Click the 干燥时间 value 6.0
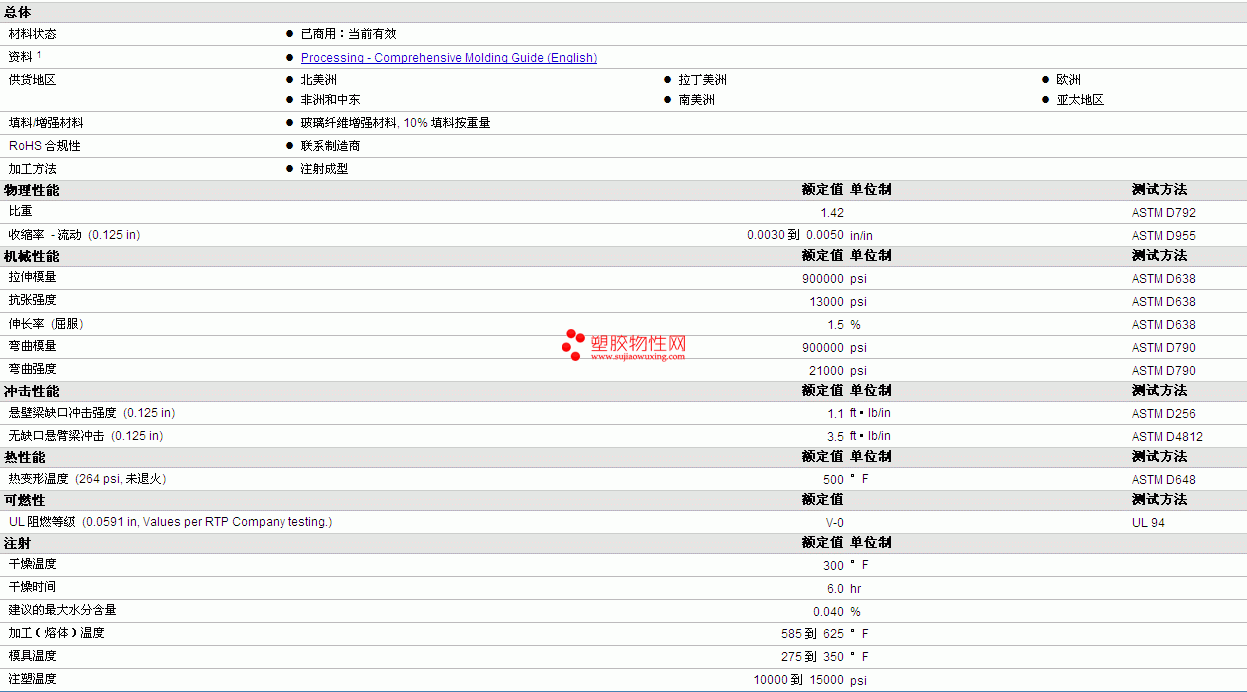1247x692 pixels. point(835,589)
